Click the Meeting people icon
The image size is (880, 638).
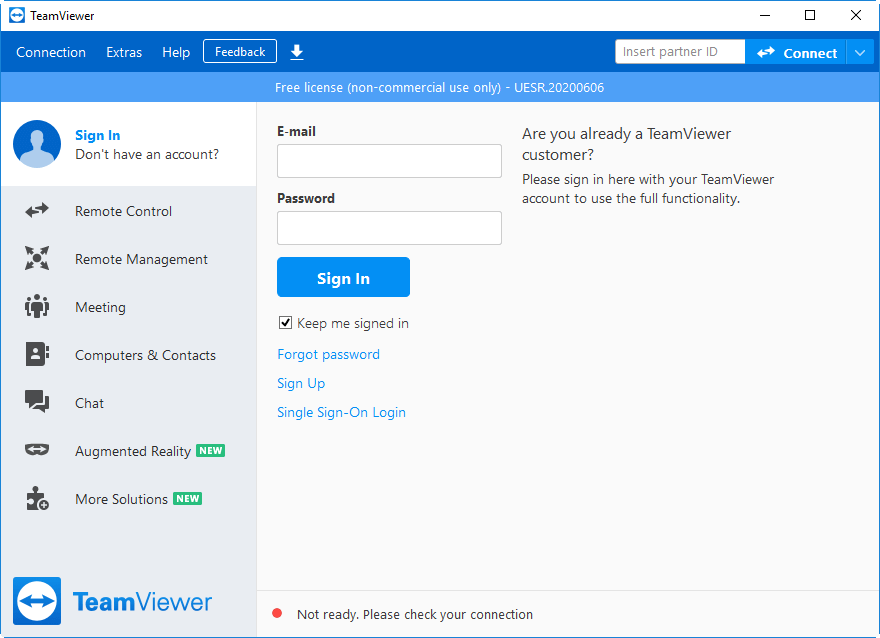[37, 306]
